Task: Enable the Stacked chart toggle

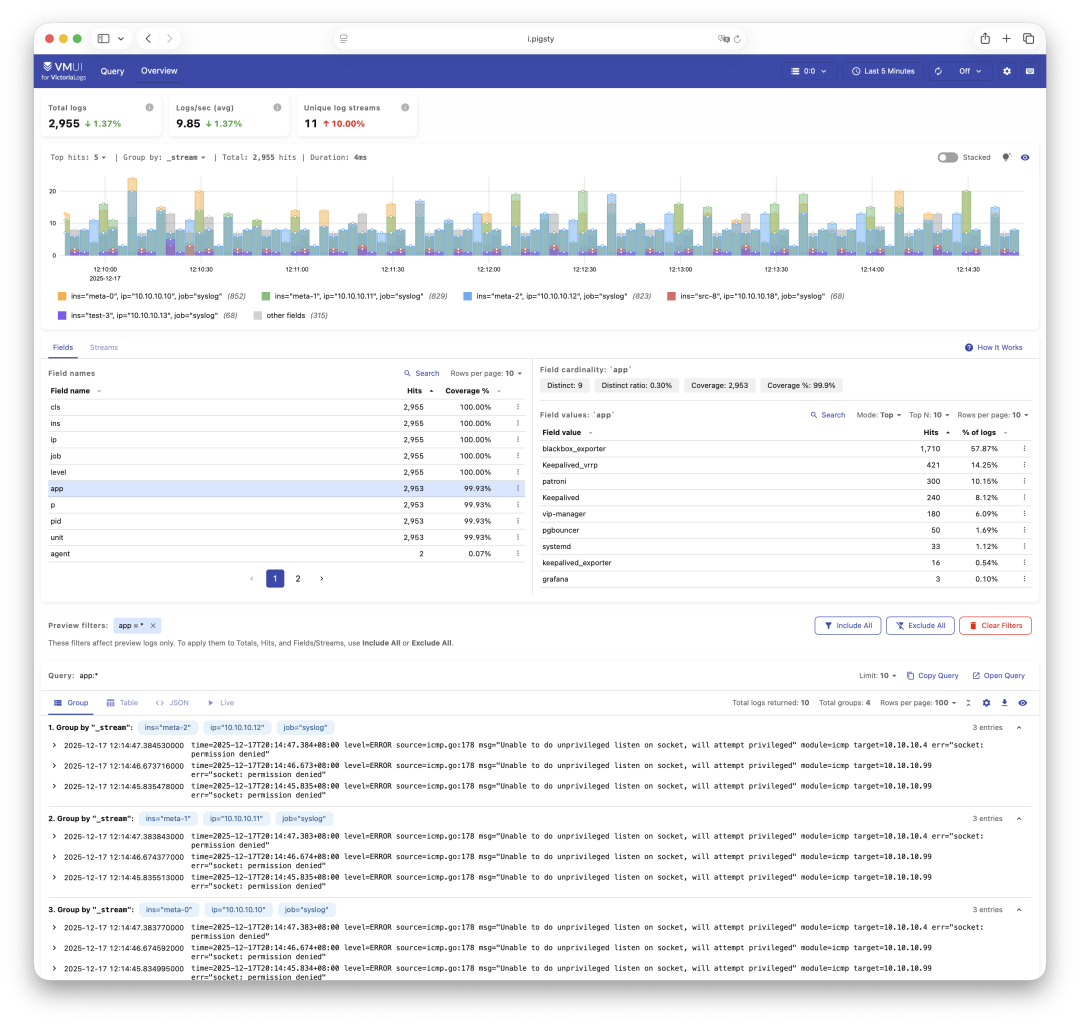Action: tap(947, 157)
